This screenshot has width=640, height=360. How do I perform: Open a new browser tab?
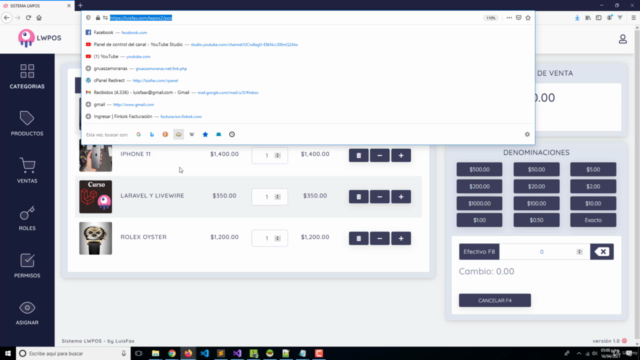click(x=80, y=5)
